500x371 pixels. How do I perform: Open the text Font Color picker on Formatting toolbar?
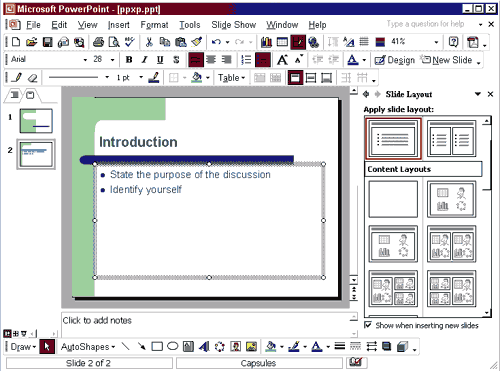[353, 60]
